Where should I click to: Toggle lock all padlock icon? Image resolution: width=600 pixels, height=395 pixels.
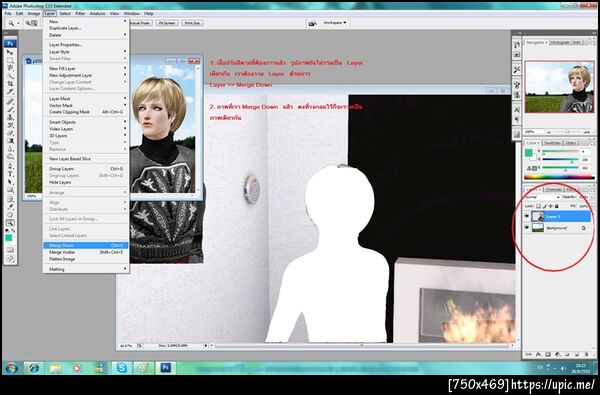556,206
